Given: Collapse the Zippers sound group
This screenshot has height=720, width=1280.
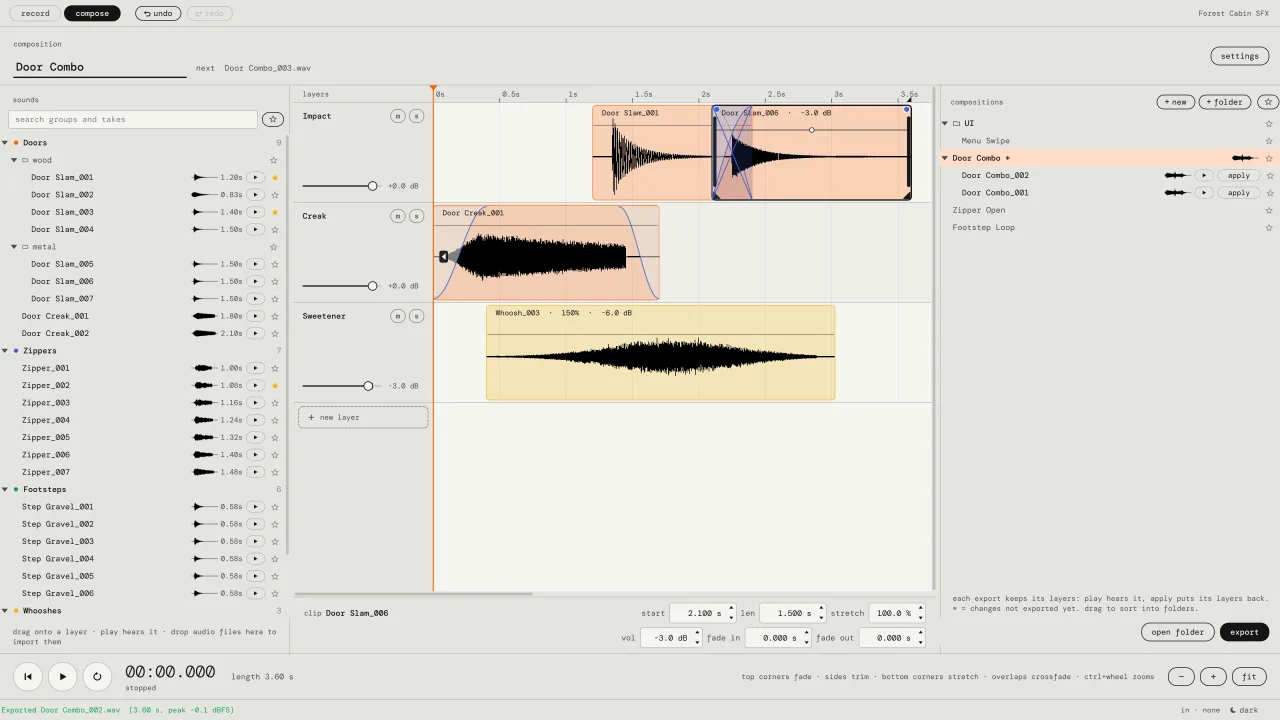Looking at the screenshot, I should tap(5, 351).
